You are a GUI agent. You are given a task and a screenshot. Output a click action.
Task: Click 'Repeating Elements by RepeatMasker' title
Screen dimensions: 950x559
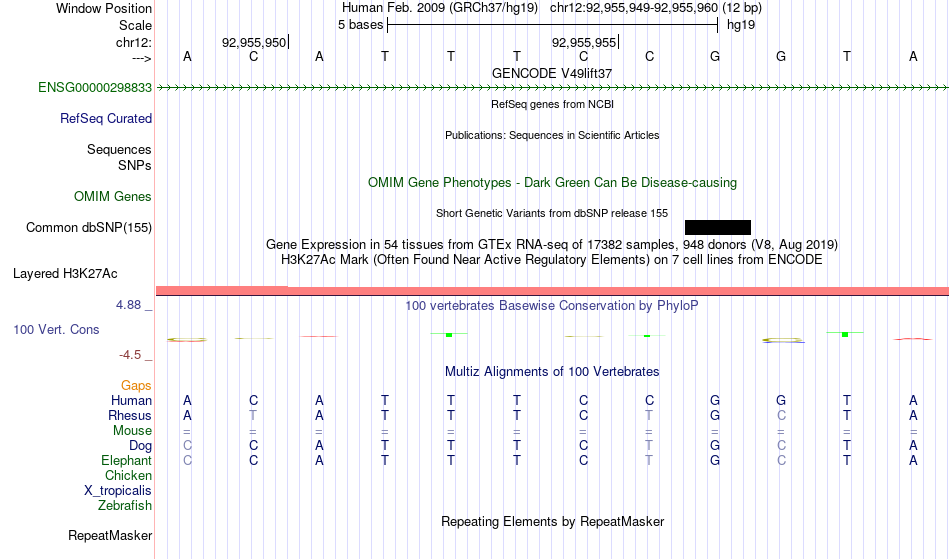pos(552,521)
